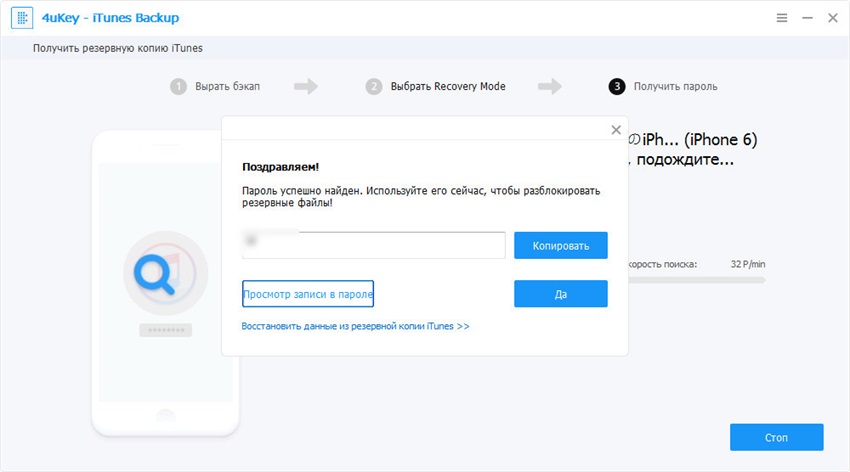Click 32 P/min speed value
The width and height of the screenshot is (850, 472).
point(748,264)
